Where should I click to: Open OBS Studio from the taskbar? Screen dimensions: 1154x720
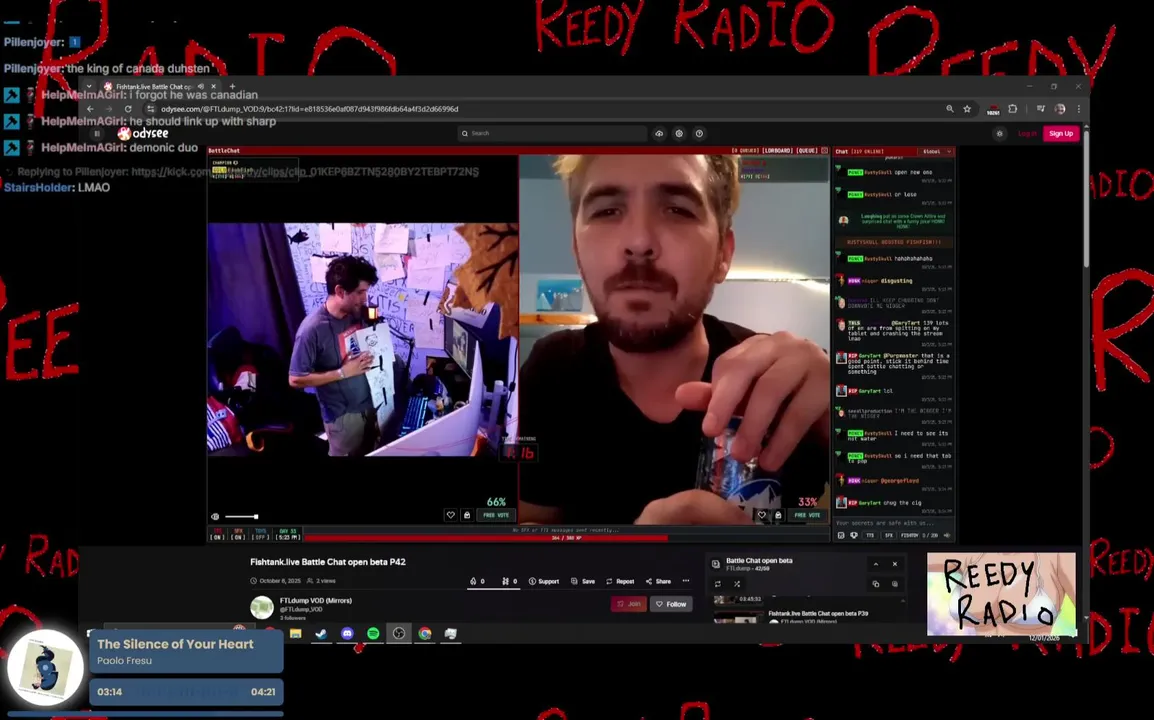click(399, 633)
